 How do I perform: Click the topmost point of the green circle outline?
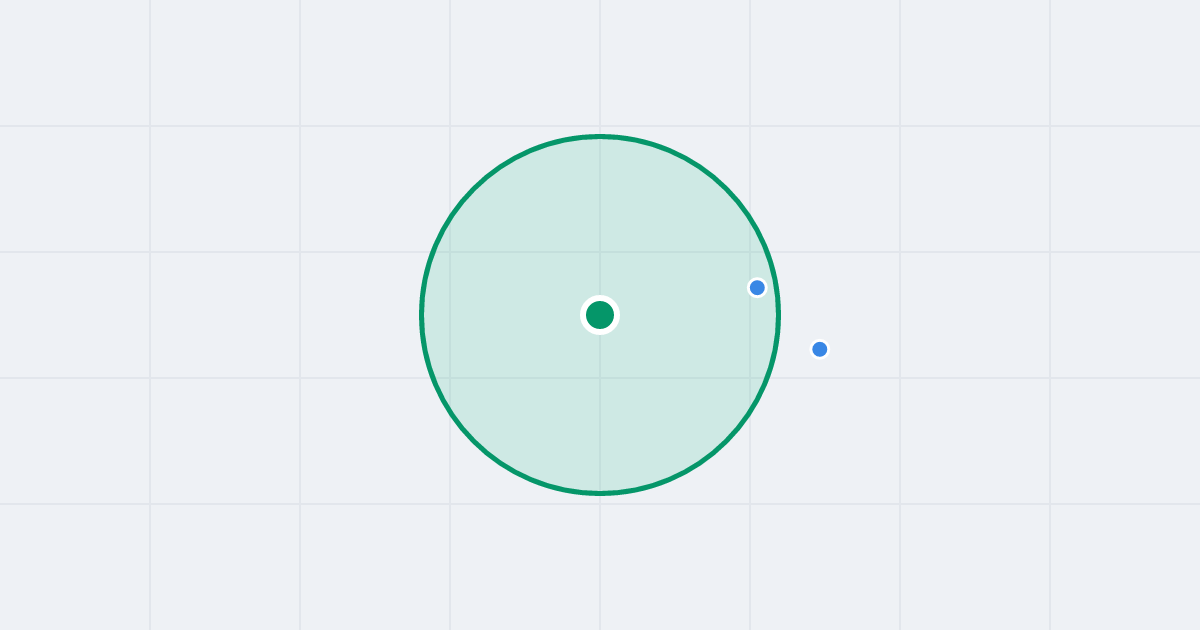point(600,136)
